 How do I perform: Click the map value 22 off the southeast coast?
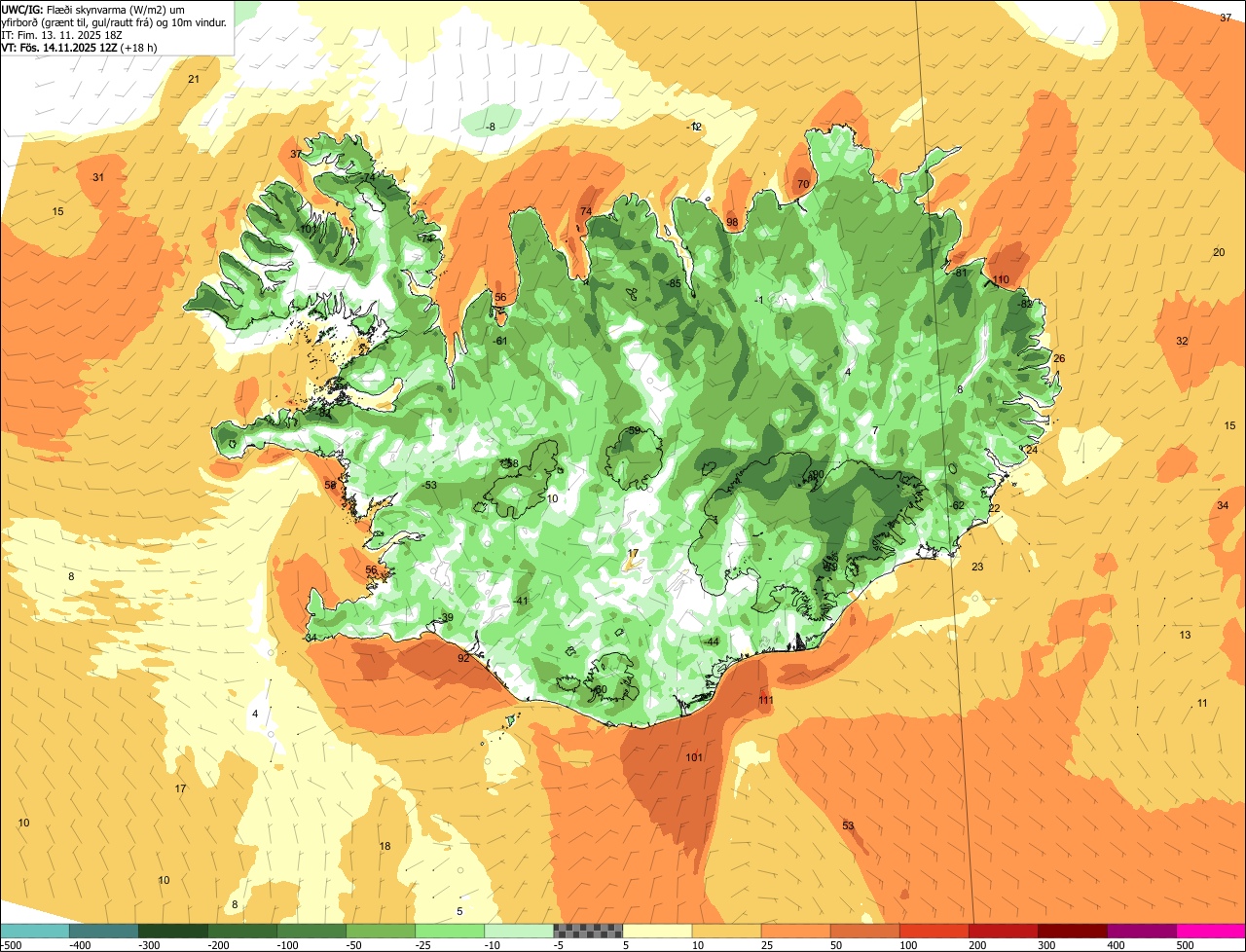coord(994,508)
